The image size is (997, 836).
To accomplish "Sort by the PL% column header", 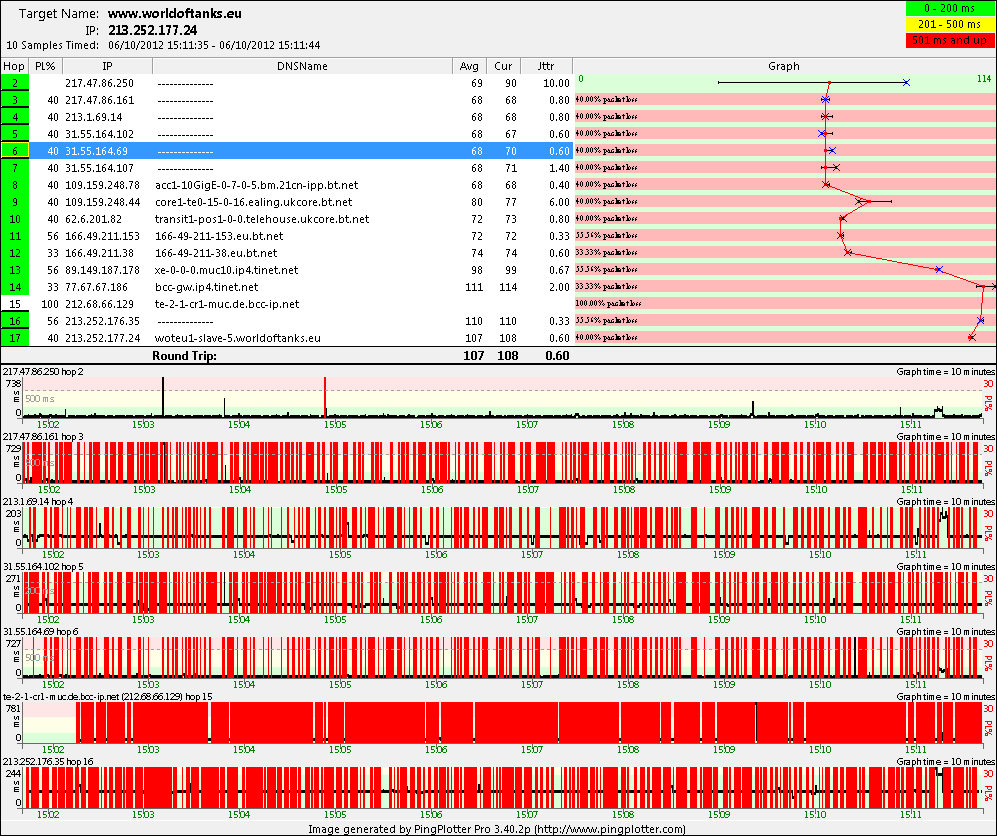I will (x=45, y=66).
